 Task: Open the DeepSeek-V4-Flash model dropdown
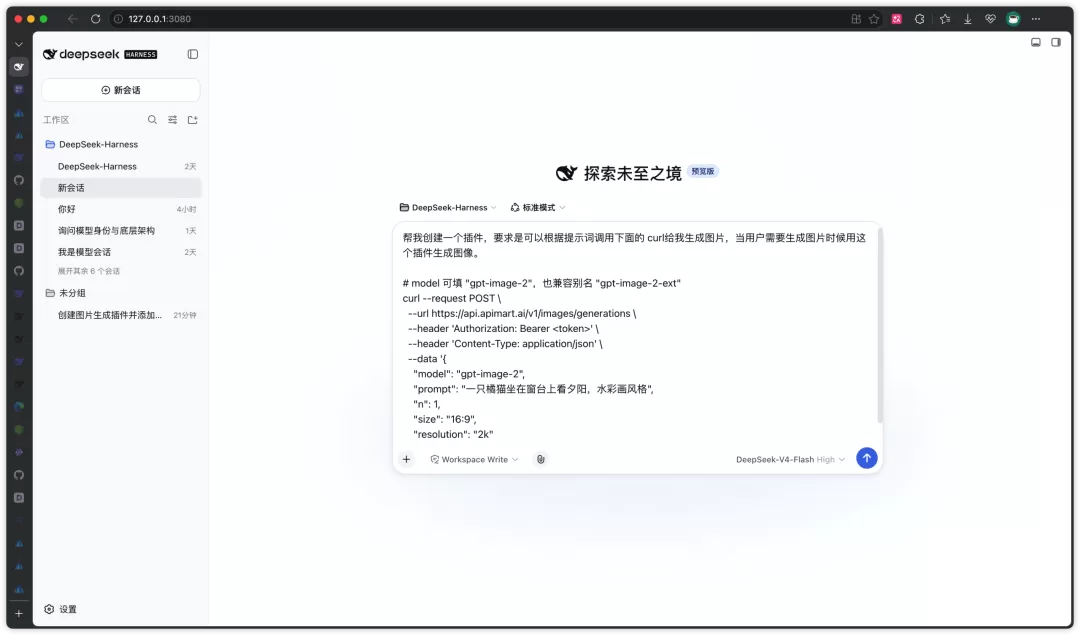[x=790, y=459]
